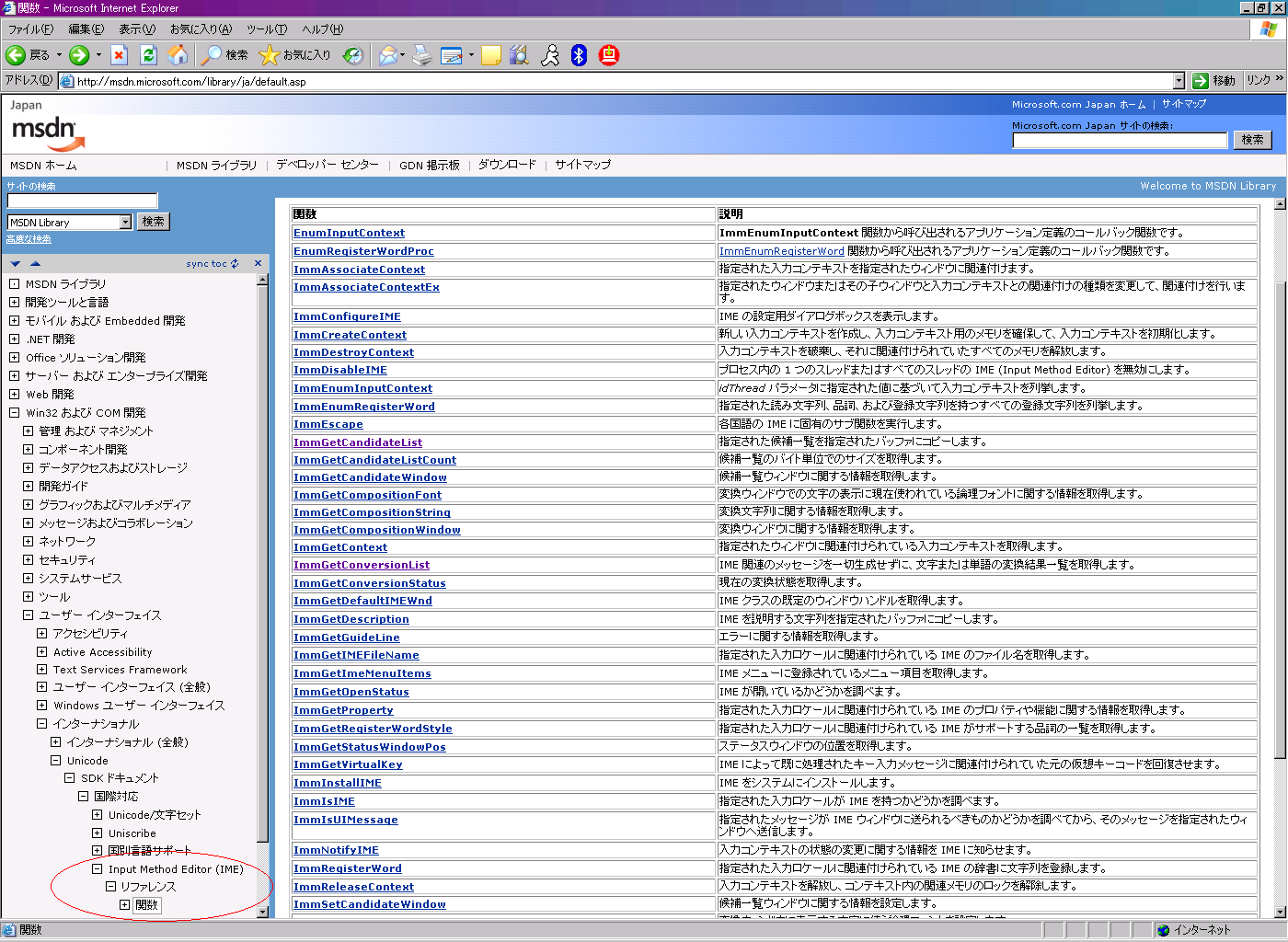The height and width of the screenshot is (942, 1288).
Task: Click the yellow note toolbar icon
Action: 491,55
